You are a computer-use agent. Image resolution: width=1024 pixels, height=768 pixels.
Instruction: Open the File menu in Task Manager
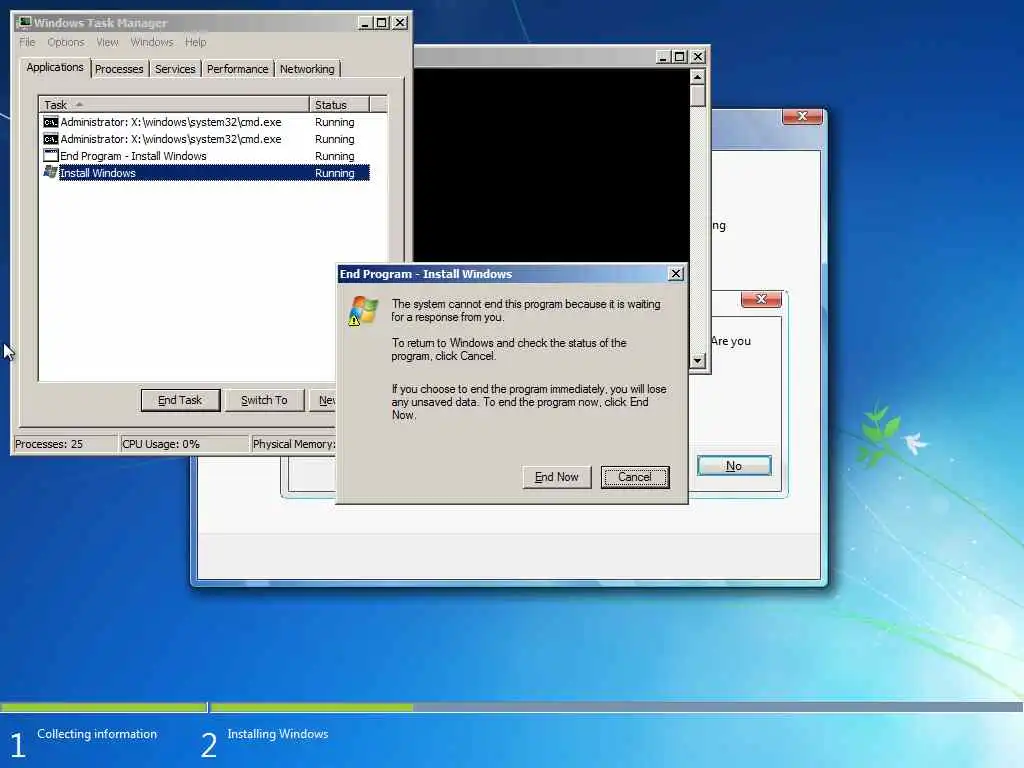[x=27, y=42]
